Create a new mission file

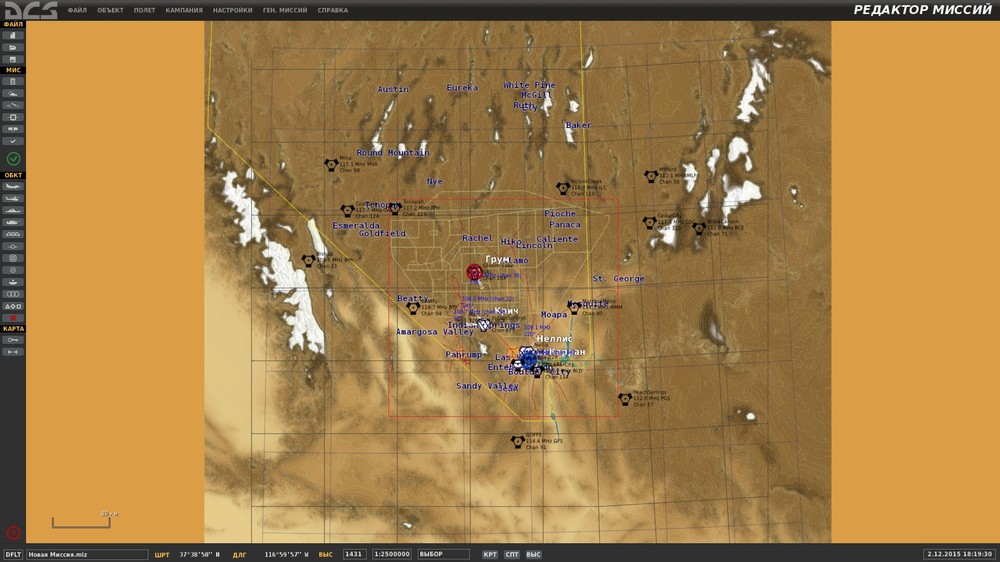pyautogui.click(x=13, y=36)
